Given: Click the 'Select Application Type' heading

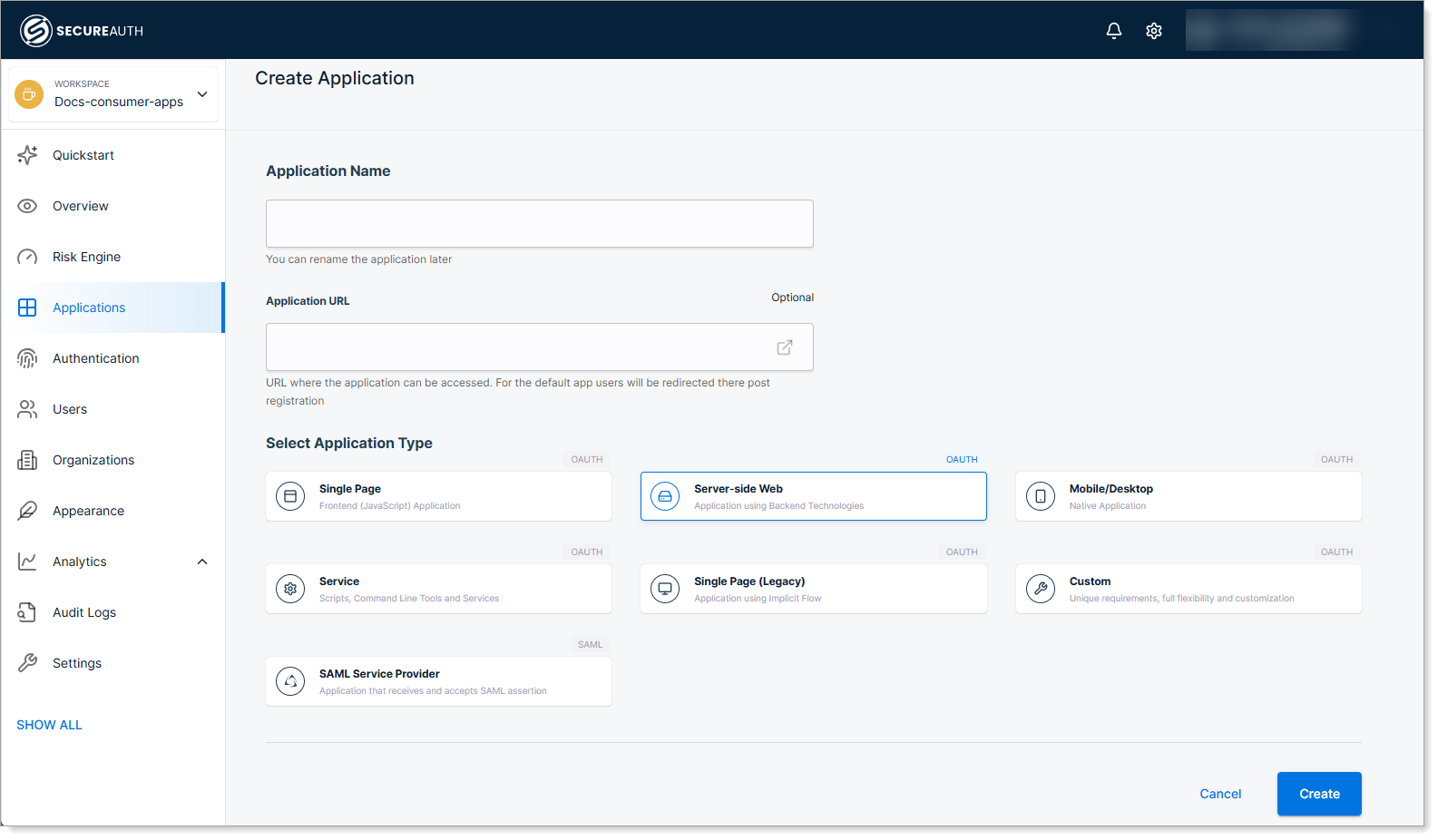Looking at the screenshot, I should pos(349,443).
